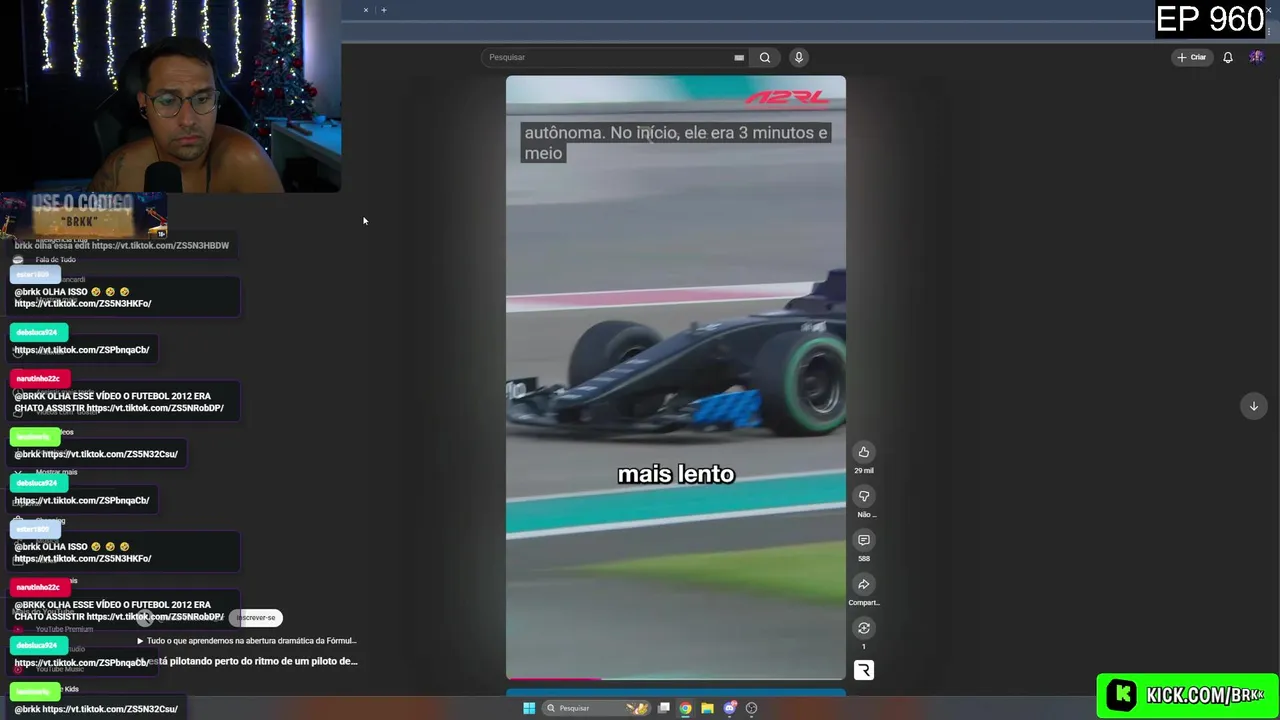
Task: Open the account avatar menu
Action: pos(1256,57)
